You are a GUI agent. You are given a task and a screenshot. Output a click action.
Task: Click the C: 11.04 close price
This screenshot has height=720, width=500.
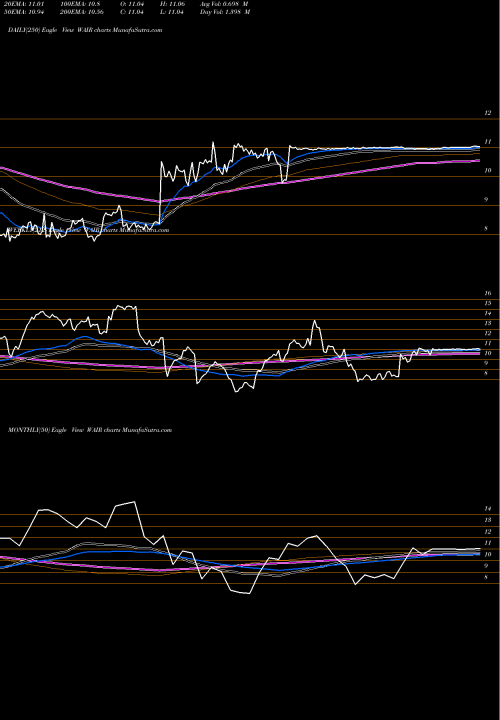[133, 12]
